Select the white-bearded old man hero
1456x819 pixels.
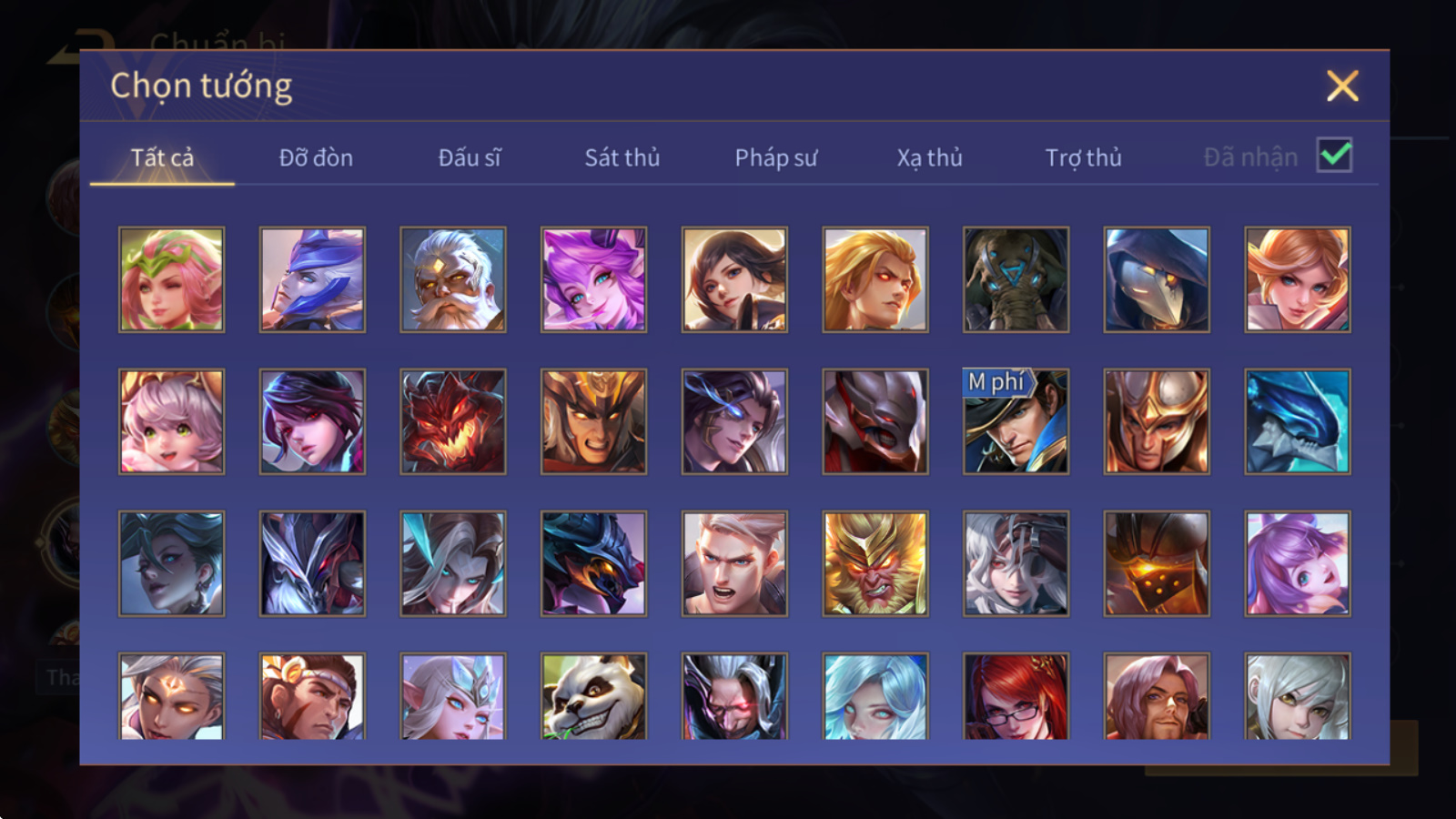[x=453, y=279]
